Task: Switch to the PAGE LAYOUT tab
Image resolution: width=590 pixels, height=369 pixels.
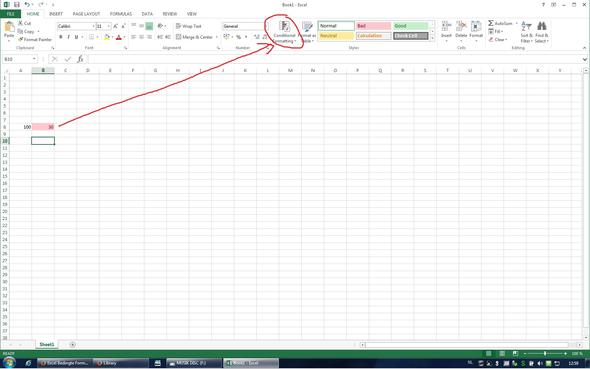Action: click(86, 14)
